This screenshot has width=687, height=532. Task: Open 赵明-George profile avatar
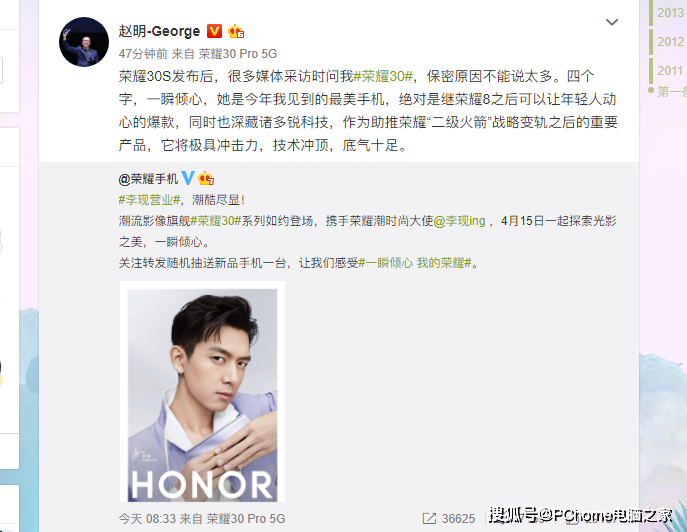pyautogui.click(x=84, y=42)
